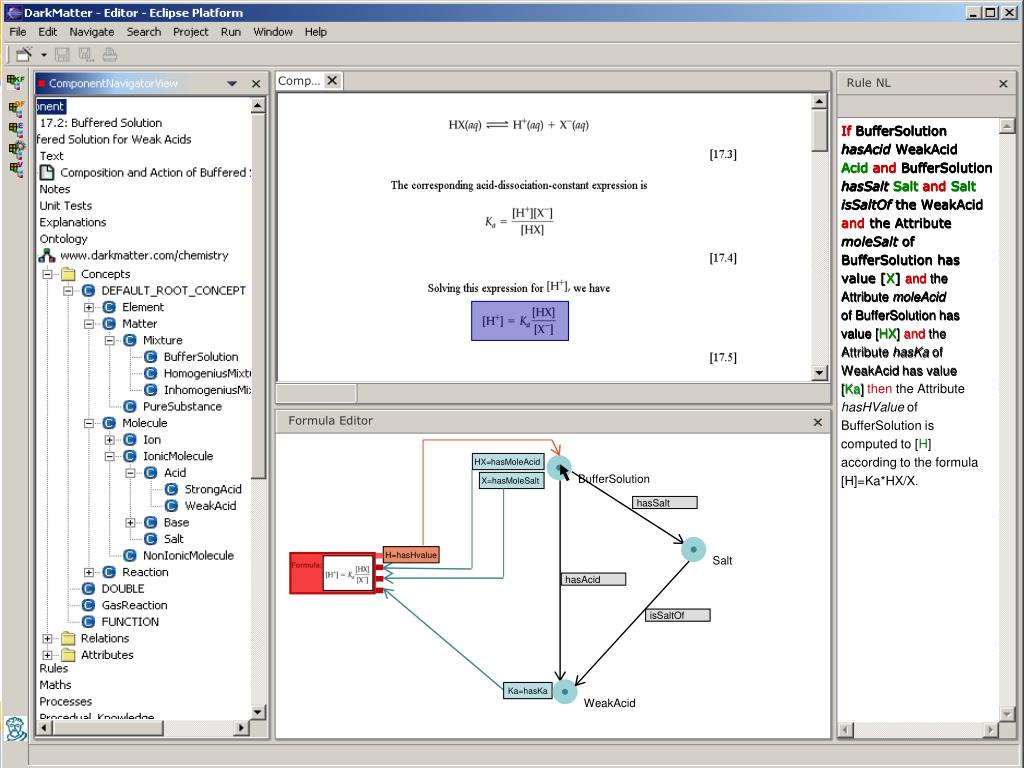Screen dimensions: 1024x768
Task: Close the Rule NL panel
Action: coord(1004,84)
